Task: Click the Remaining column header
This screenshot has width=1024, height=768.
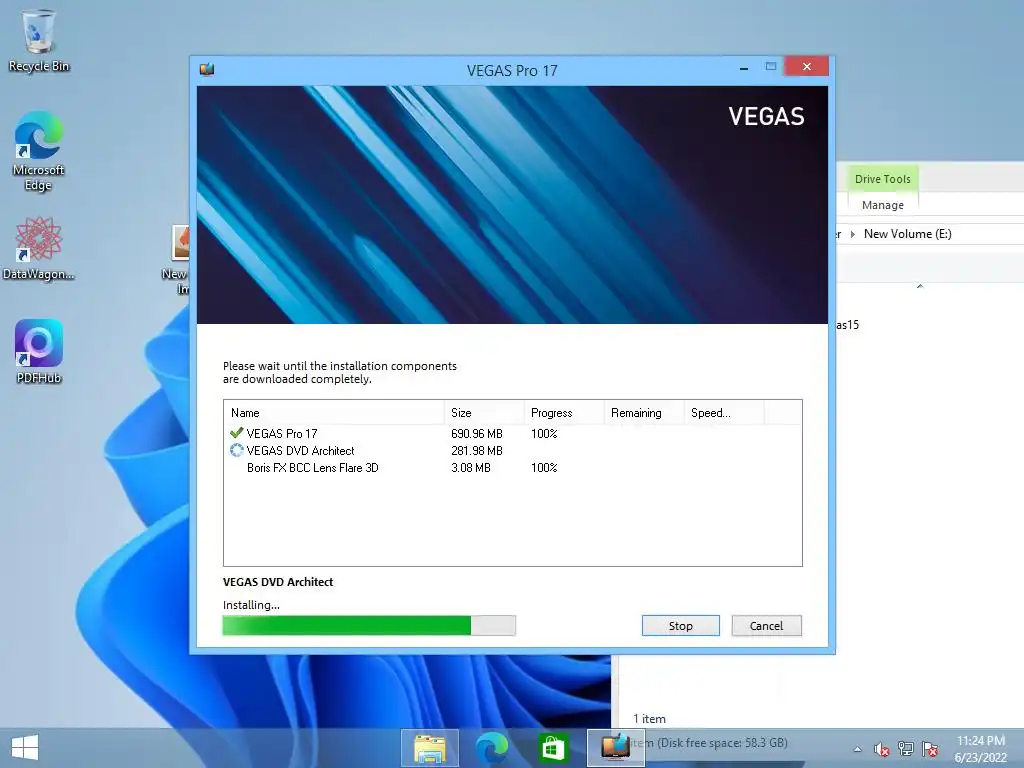Action: [643, 413]
